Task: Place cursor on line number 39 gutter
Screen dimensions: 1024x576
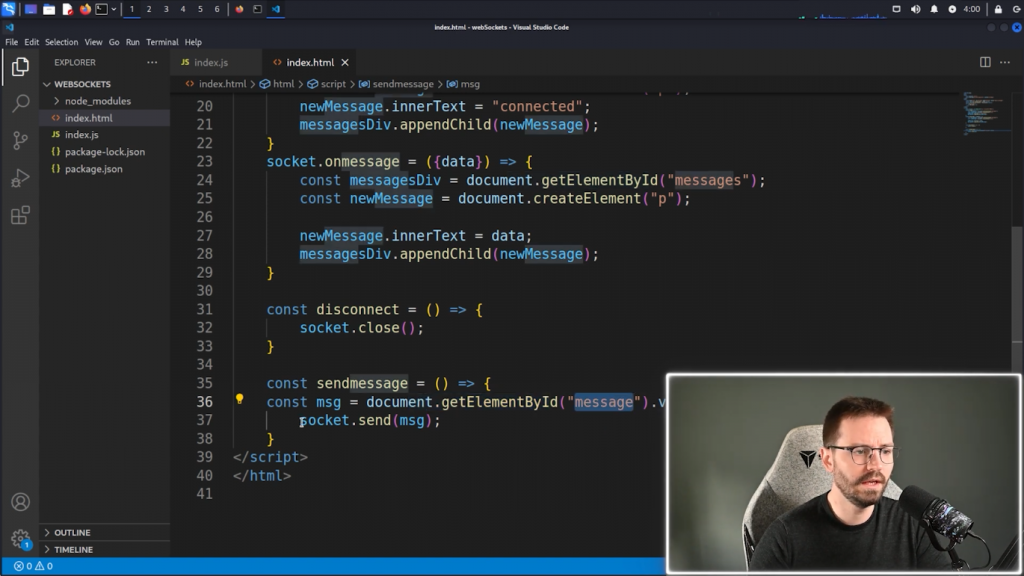Action: pyautogui.click(x=205, y=457)
